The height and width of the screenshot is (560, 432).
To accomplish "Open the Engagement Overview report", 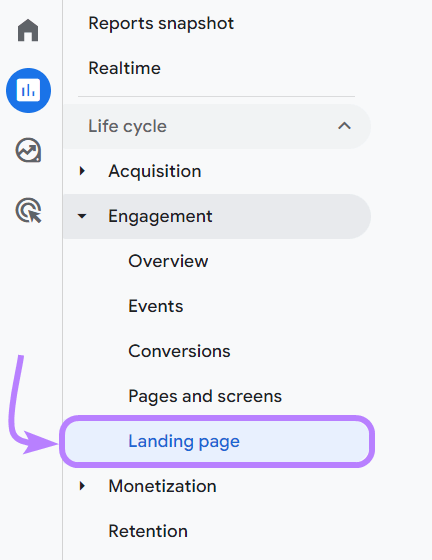I will [x=168, y=261].
